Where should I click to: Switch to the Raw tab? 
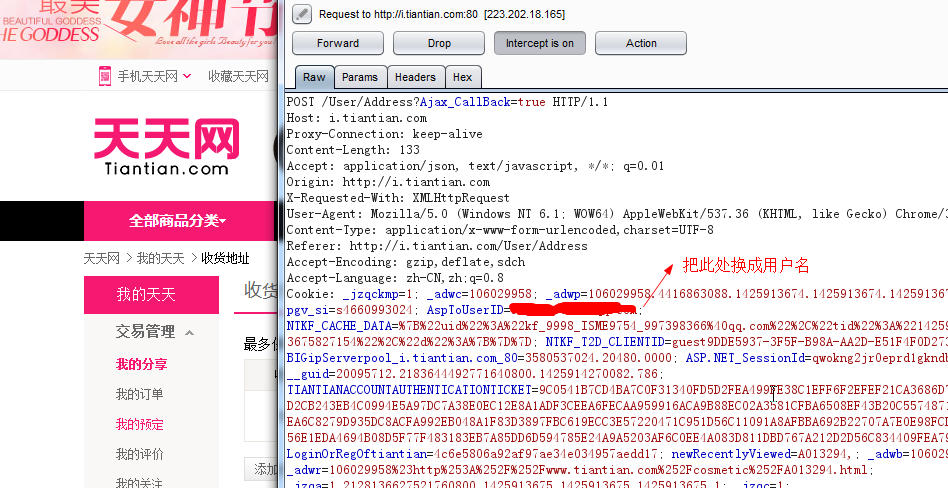[x=314, y=77]
